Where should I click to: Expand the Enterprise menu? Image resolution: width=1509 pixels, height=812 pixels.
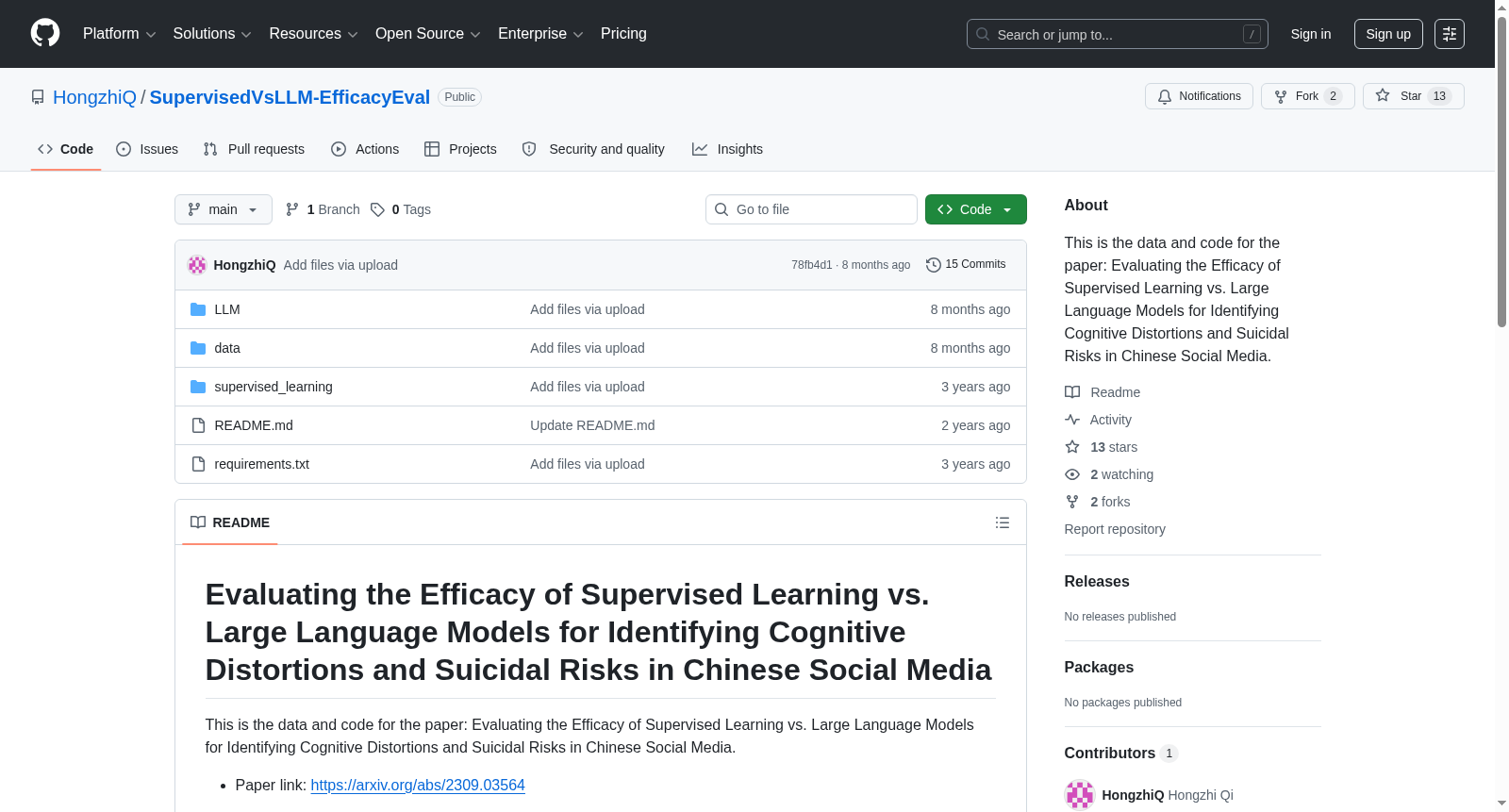[540, 34]
